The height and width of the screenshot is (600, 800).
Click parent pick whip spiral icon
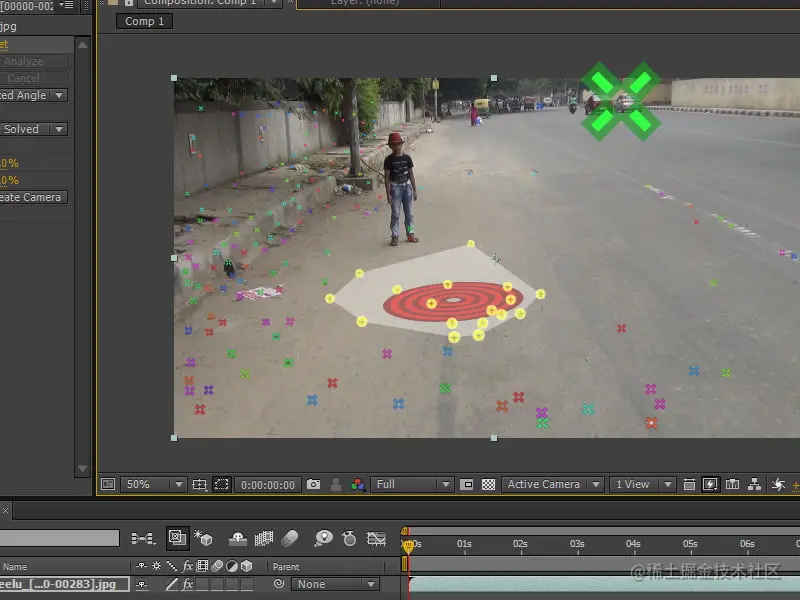point(279,584)
